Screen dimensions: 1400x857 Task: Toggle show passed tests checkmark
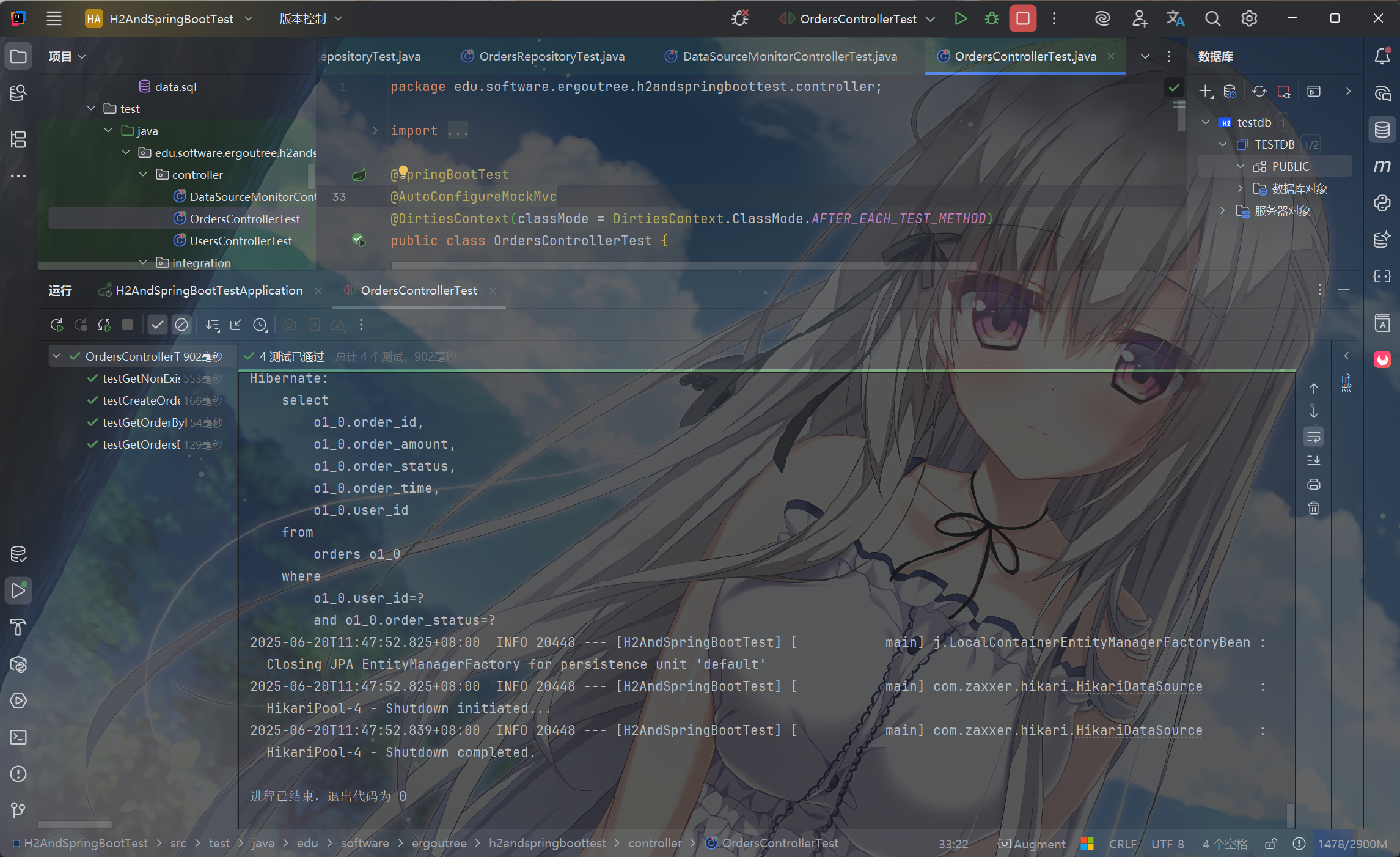(158, 325)
